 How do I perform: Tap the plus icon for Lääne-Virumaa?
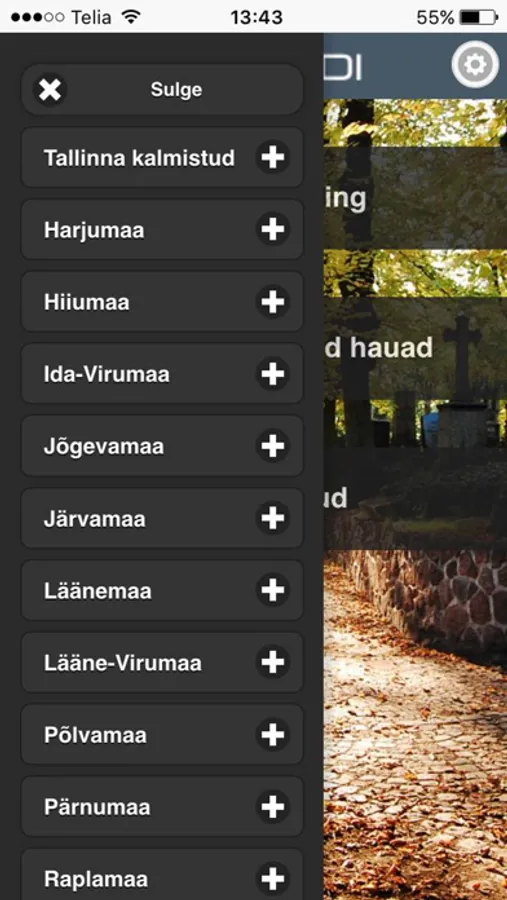pos(273,662)
